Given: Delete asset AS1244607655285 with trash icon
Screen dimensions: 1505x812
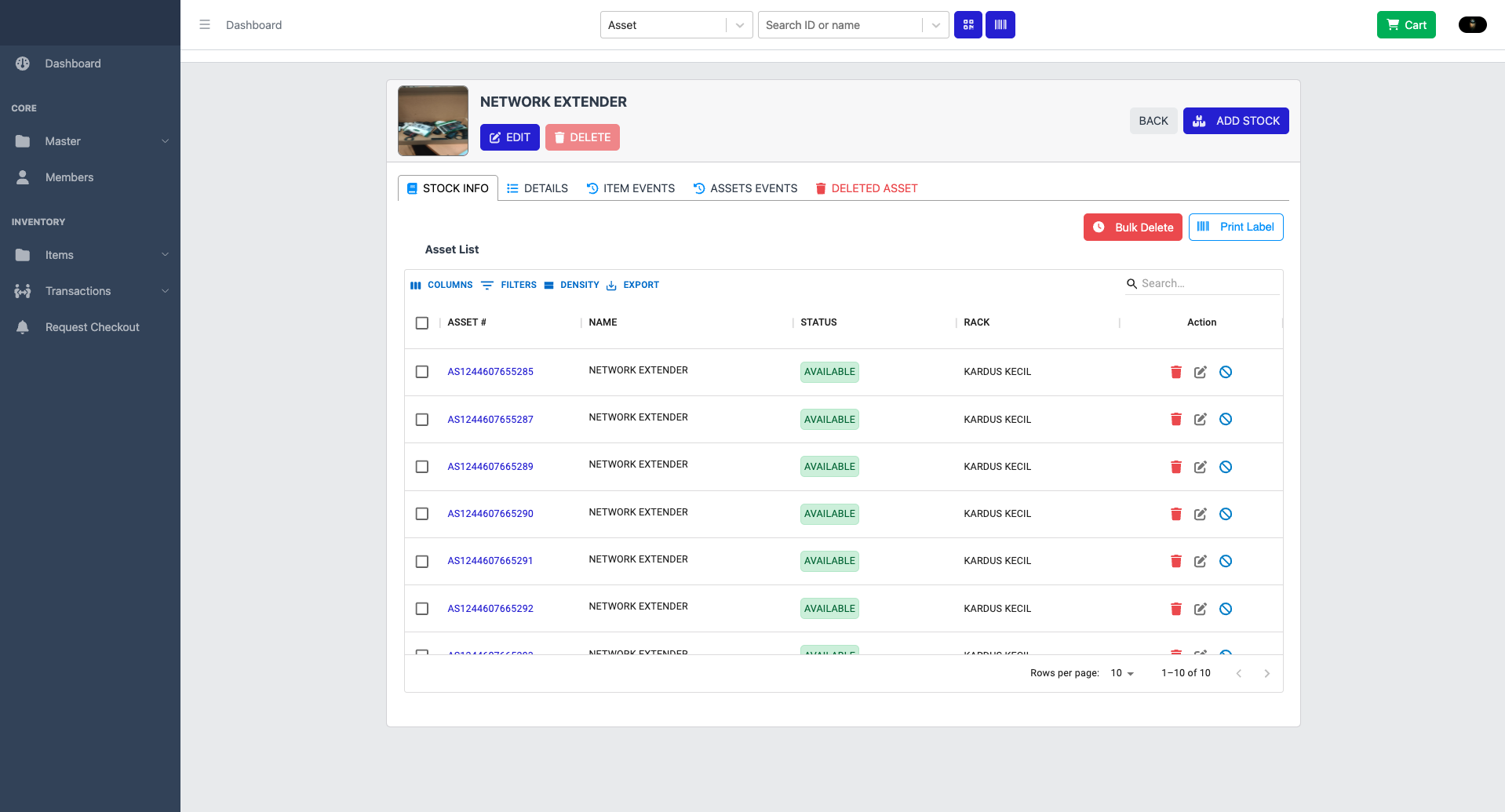Looking at the screenshot, I should pyautogui.click(x=1175, y=372).
